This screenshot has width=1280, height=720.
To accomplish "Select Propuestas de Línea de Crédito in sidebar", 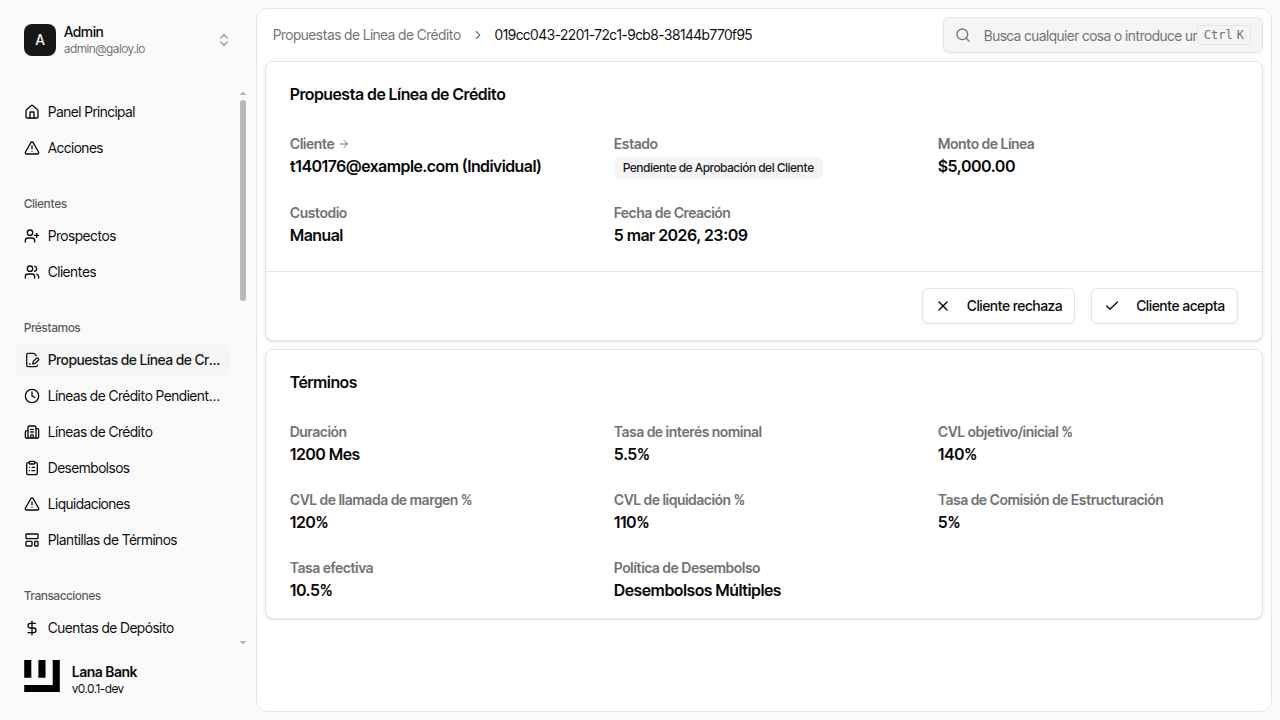I will coord(122,359).
